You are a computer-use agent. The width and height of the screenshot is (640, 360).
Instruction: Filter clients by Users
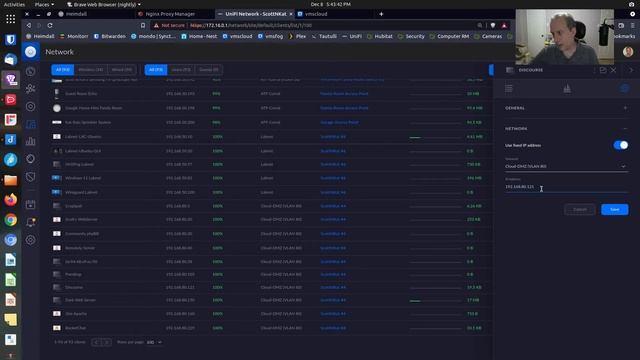pos(181,70)
